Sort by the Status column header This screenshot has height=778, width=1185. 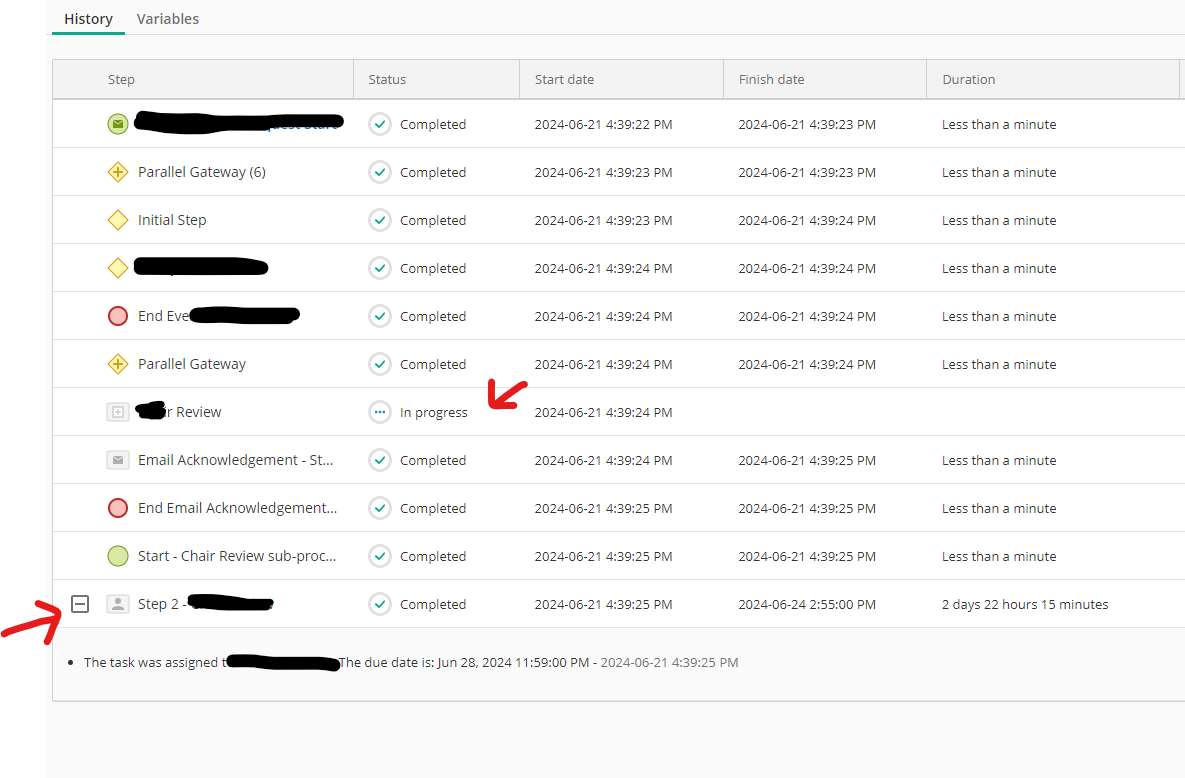pos(387,80)
